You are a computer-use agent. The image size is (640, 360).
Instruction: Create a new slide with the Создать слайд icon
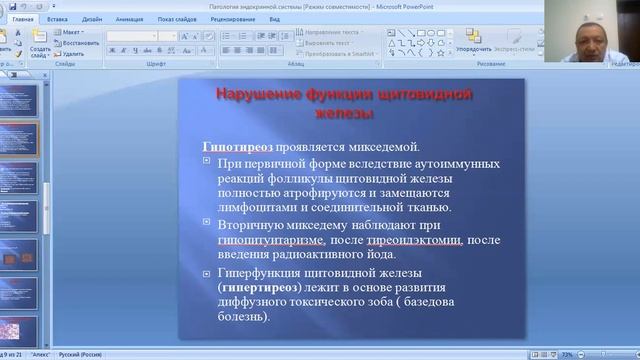click(40, 37)
